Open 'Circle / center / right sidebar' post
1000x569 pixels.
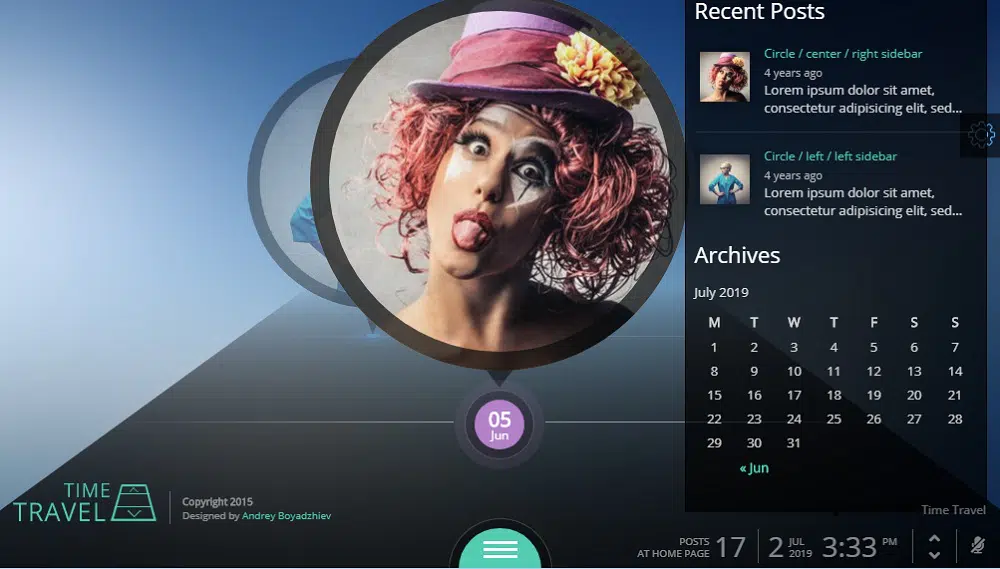pyautogui.click(x=842, y=54)
